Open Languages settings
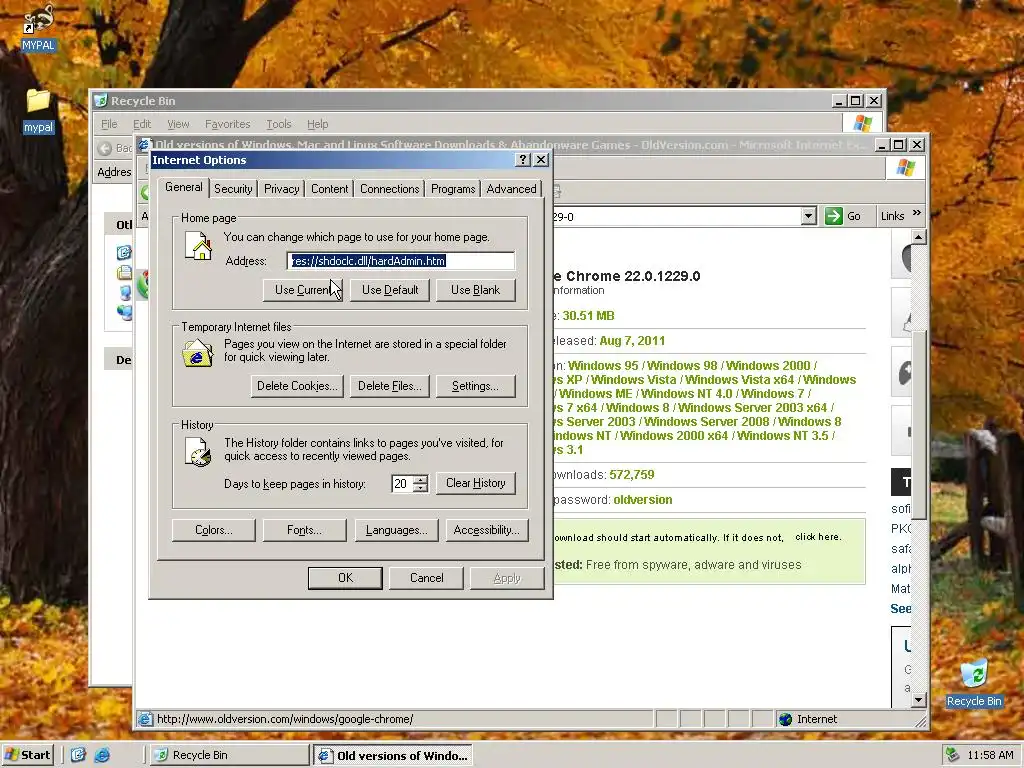The image size is (1024, 768). click(x=396, y=530)
